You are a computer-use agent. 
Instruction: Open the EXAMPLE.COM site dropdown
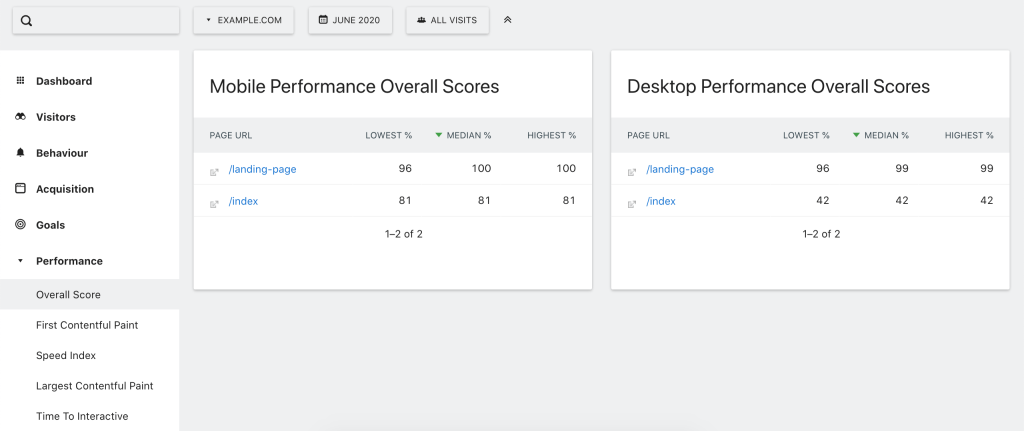click(x=244, y=20)
